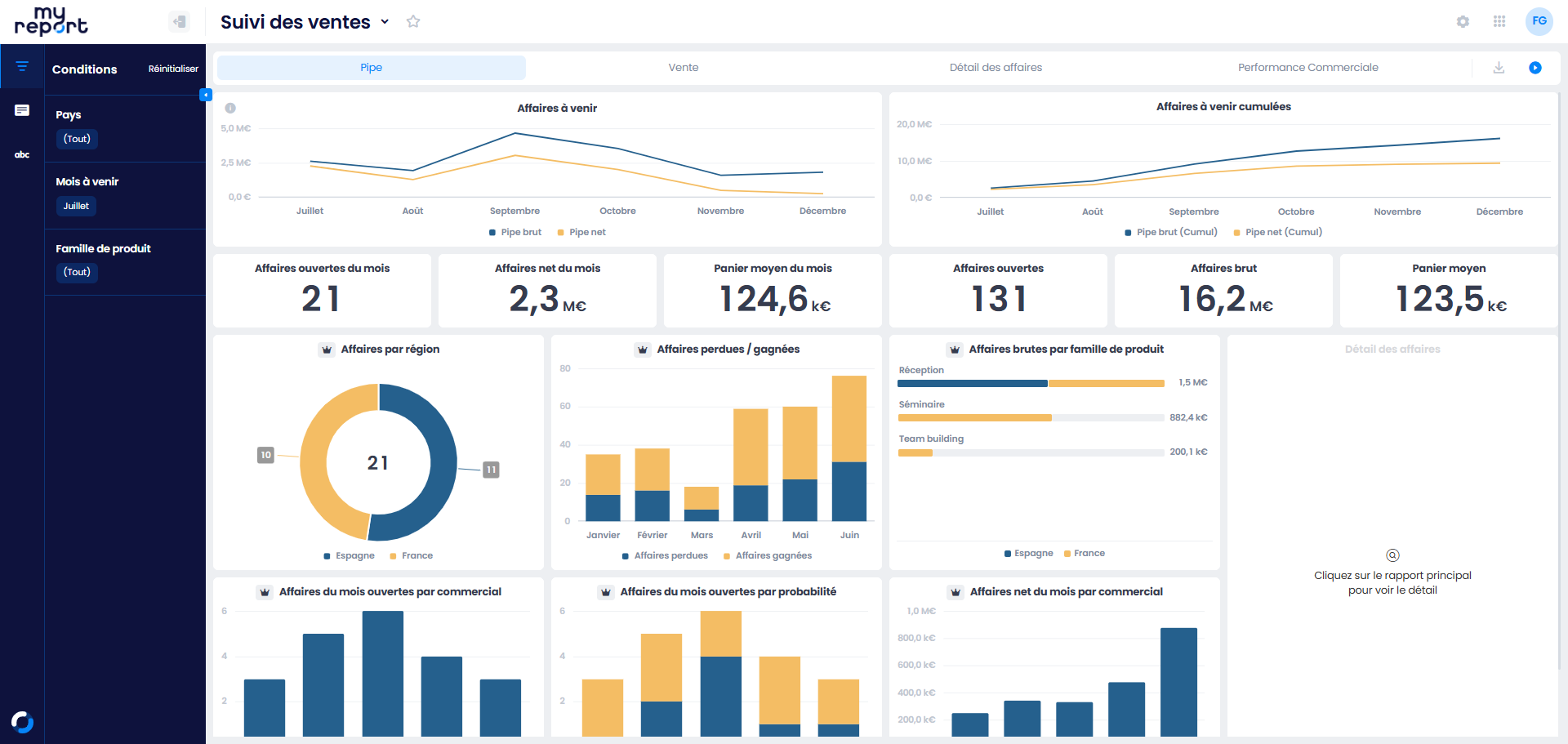Switch to the Vente tab

pyautogui.click(x=684, y=68)
